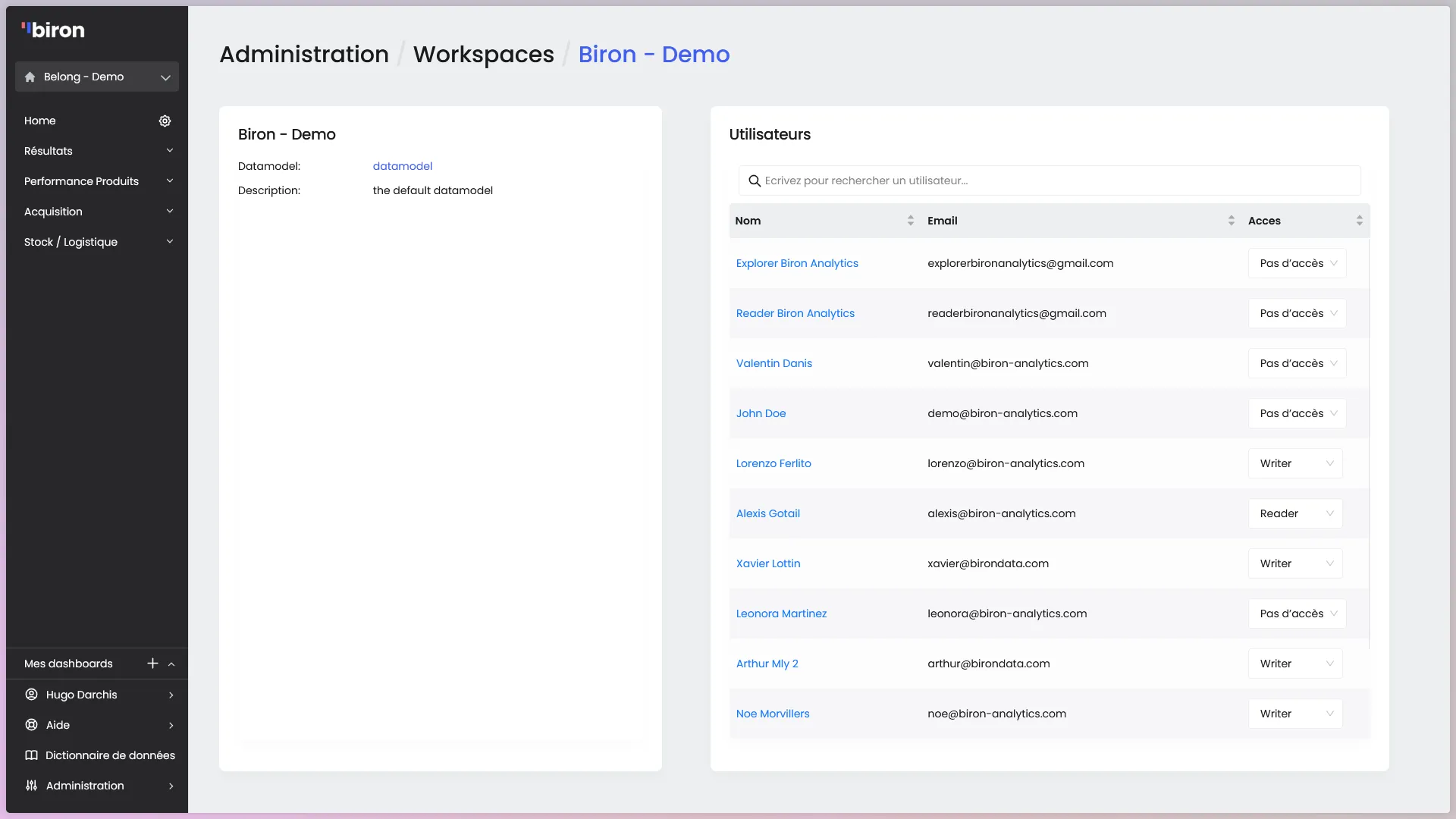The width and height of the screenshot is (1456, 819).
Task: Open access dropdown for John Doe
Action: (x=1297, y=413)
